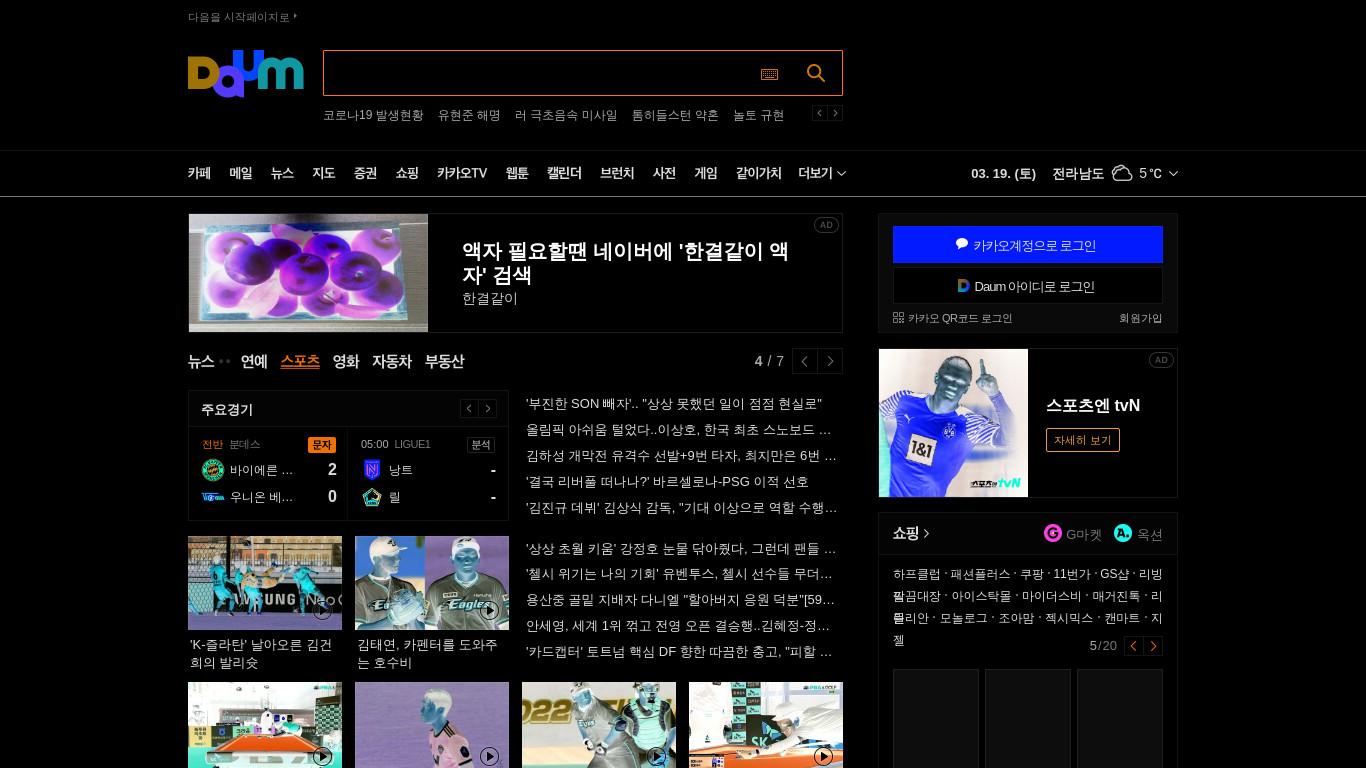Click the Daum logo
1366x768 pixels.
[245, 73]
